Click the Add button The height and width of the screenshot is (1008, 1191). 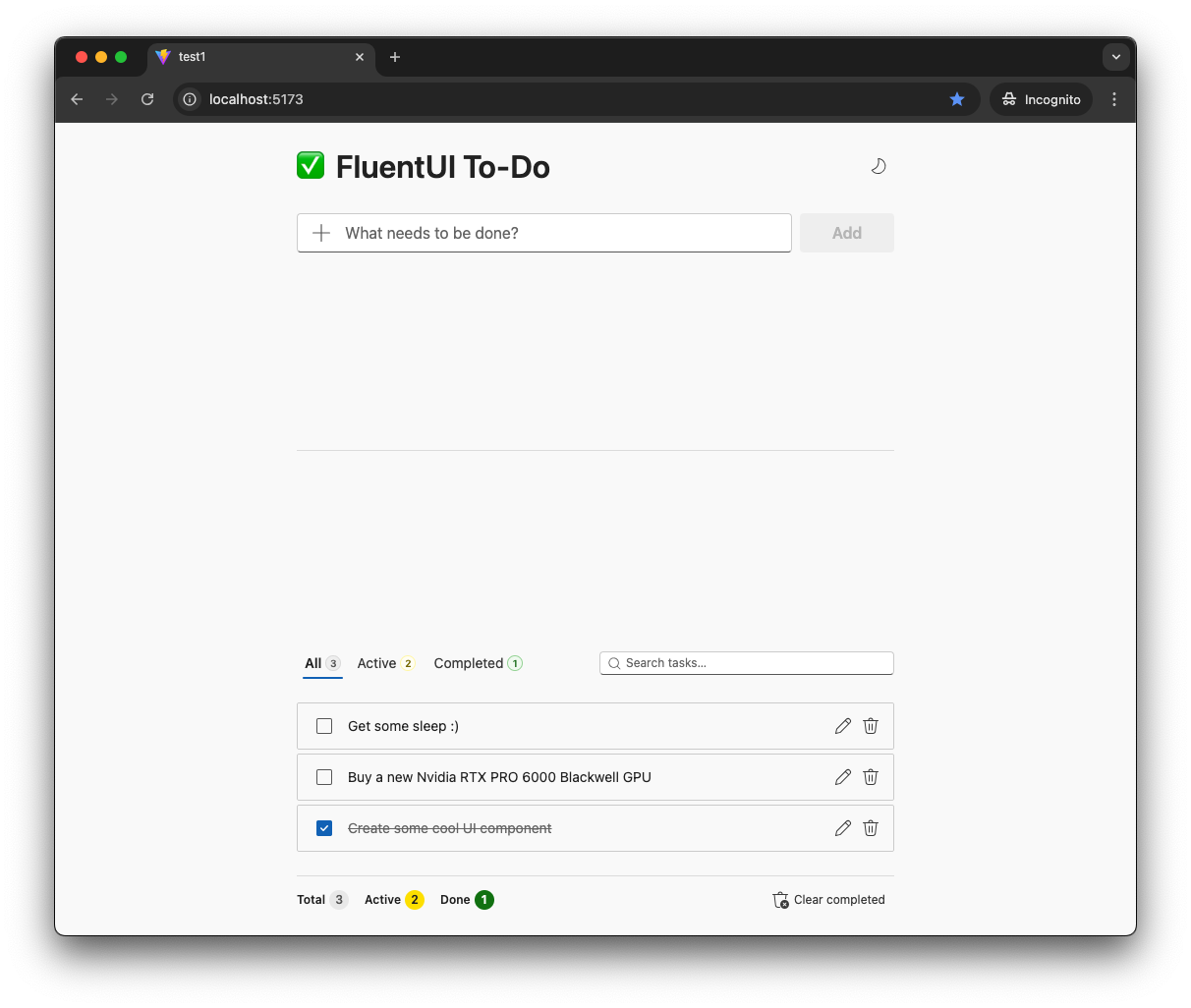[x=847, y=233]
